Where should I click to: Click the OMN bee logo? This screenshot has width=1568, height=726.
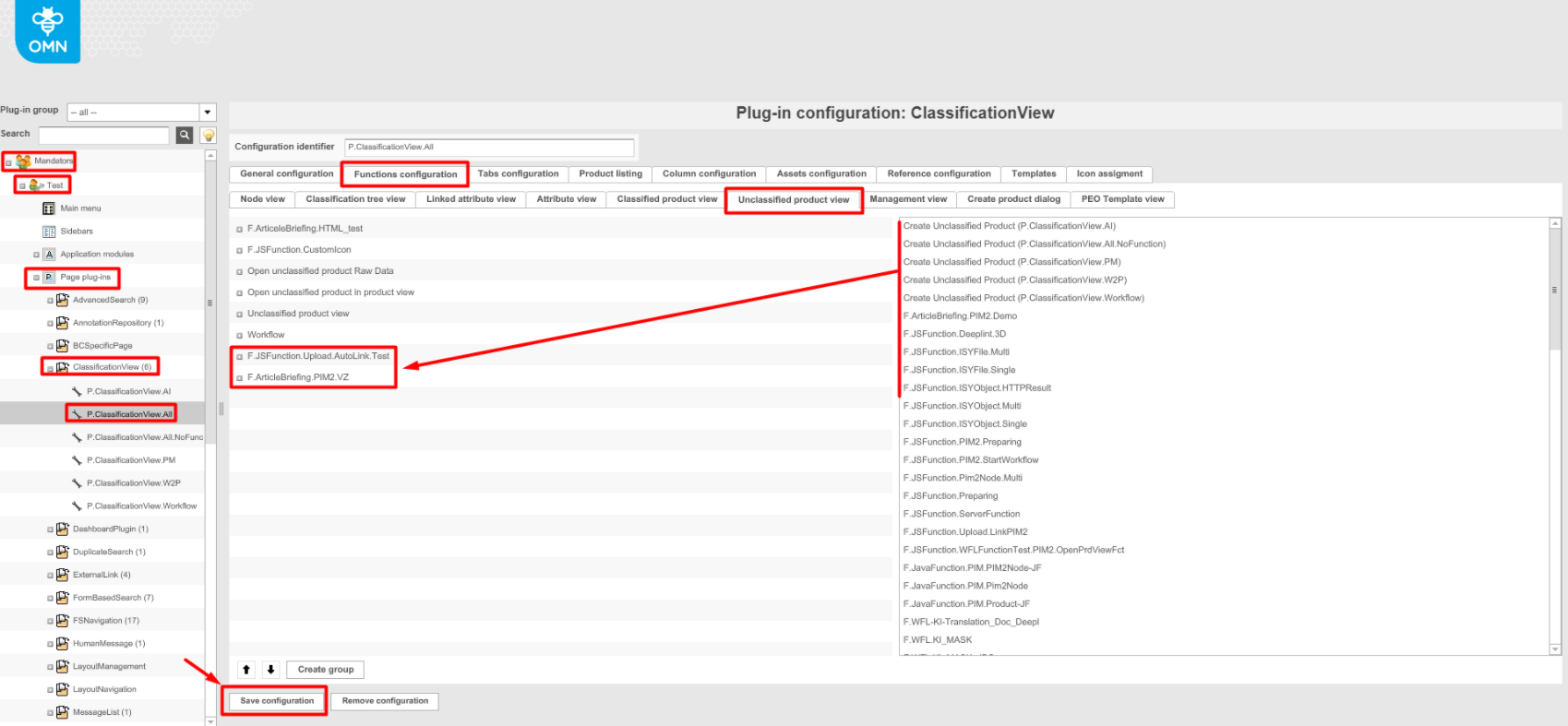click(47, 30)
